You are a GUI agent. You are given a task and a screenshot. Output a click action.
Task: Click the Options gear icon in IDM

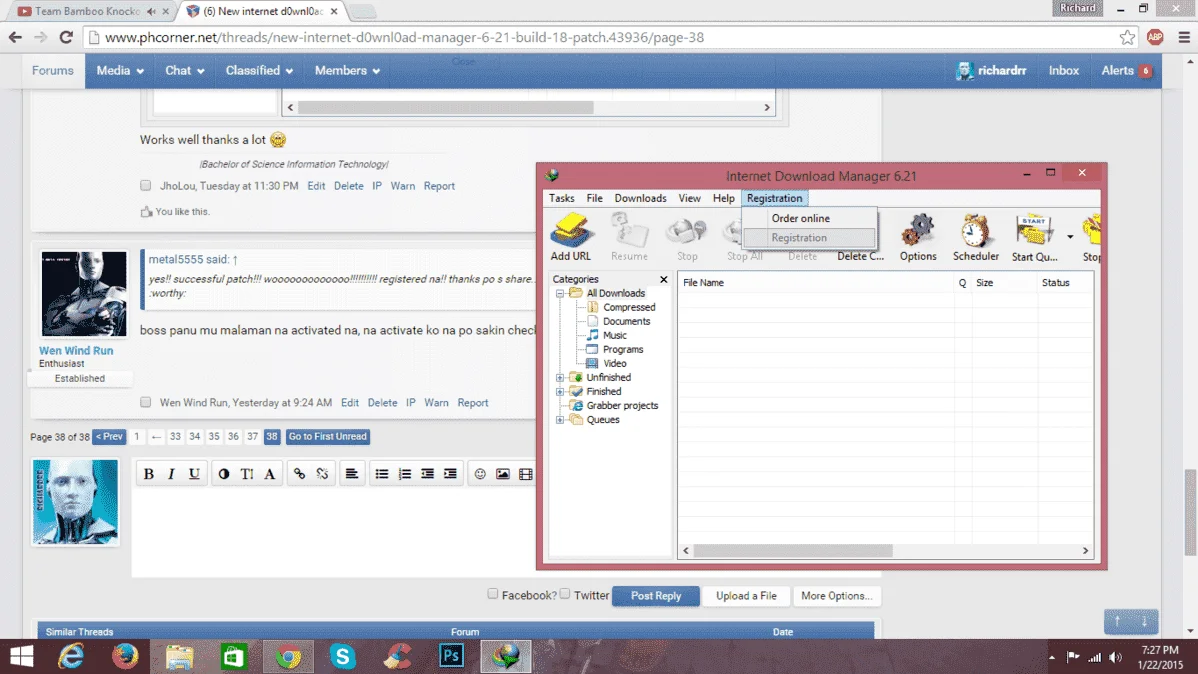[x=918, y=237]
